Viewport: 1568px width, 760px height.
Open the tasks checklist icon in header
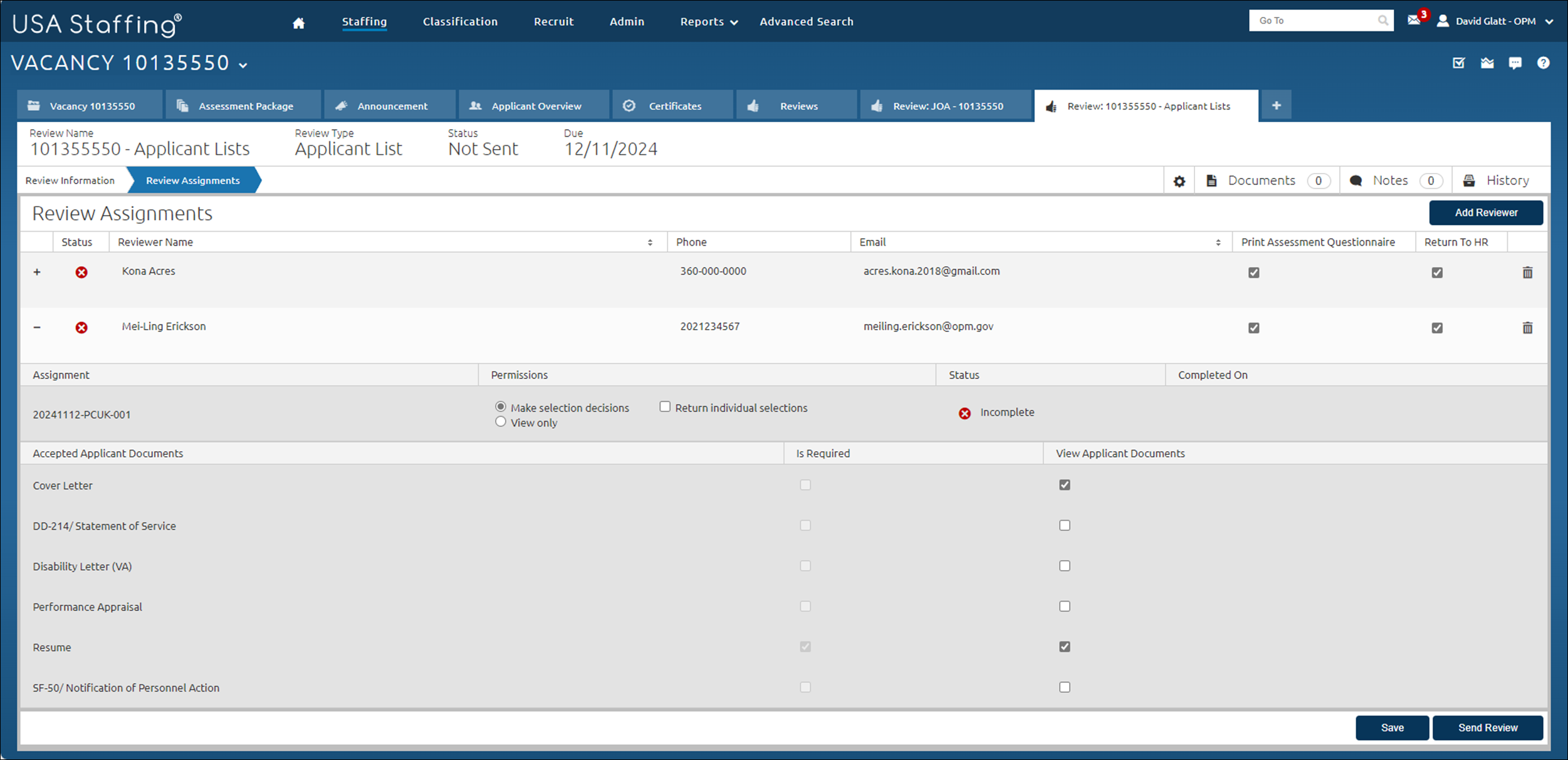[1459, 63]
